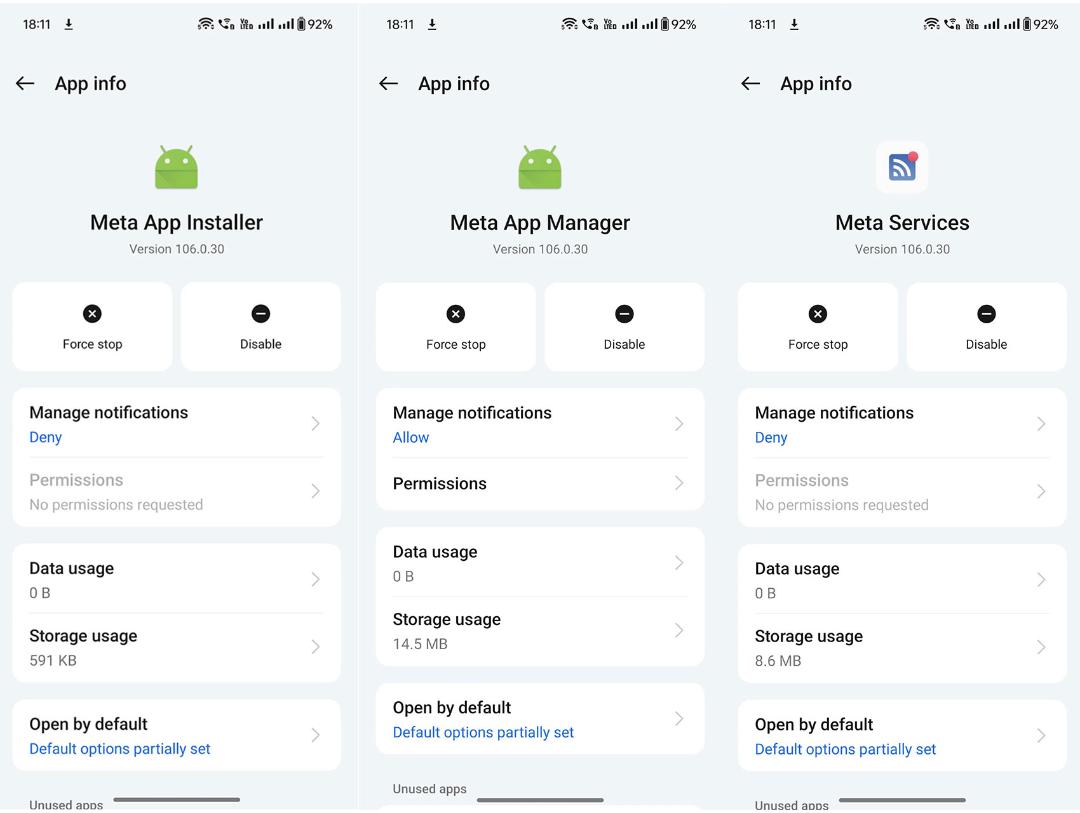Open by default settings for Meta App Manager
The image size is (1080, 813).
point(540,719)
